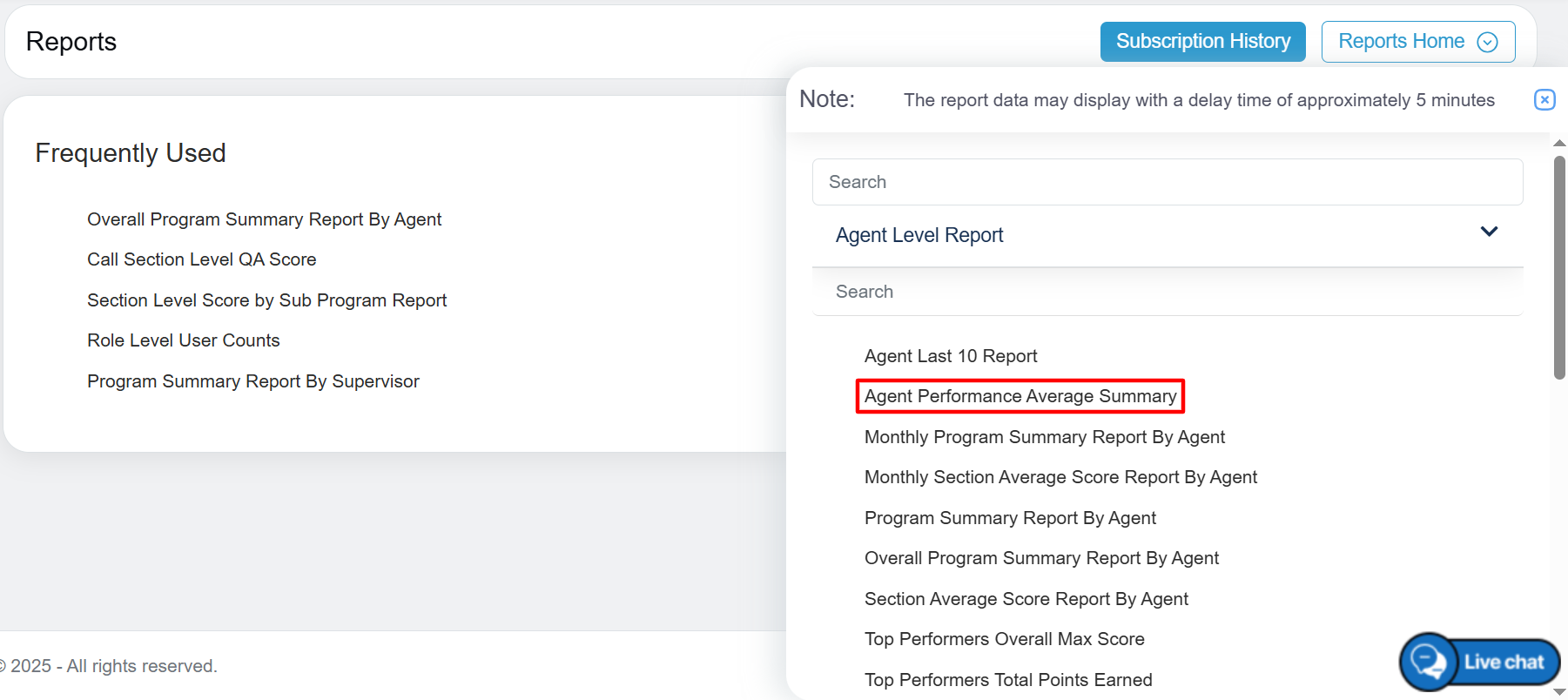
Task: Select Agent Performance Average Summary report
Action: pos(1020,396)
